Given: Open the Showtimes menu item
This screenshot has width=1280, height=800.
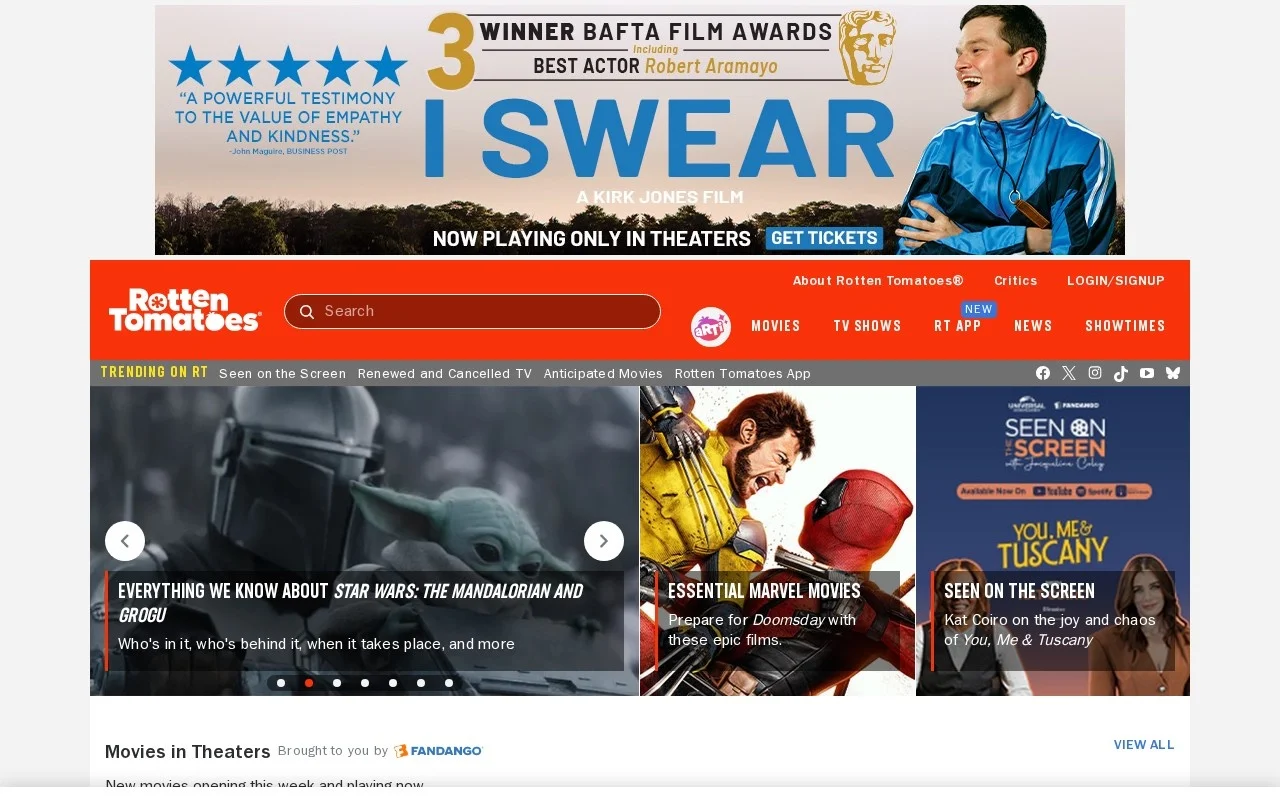Looking at the screenshot, I should pyautogui.click(x=1125, y=326).
